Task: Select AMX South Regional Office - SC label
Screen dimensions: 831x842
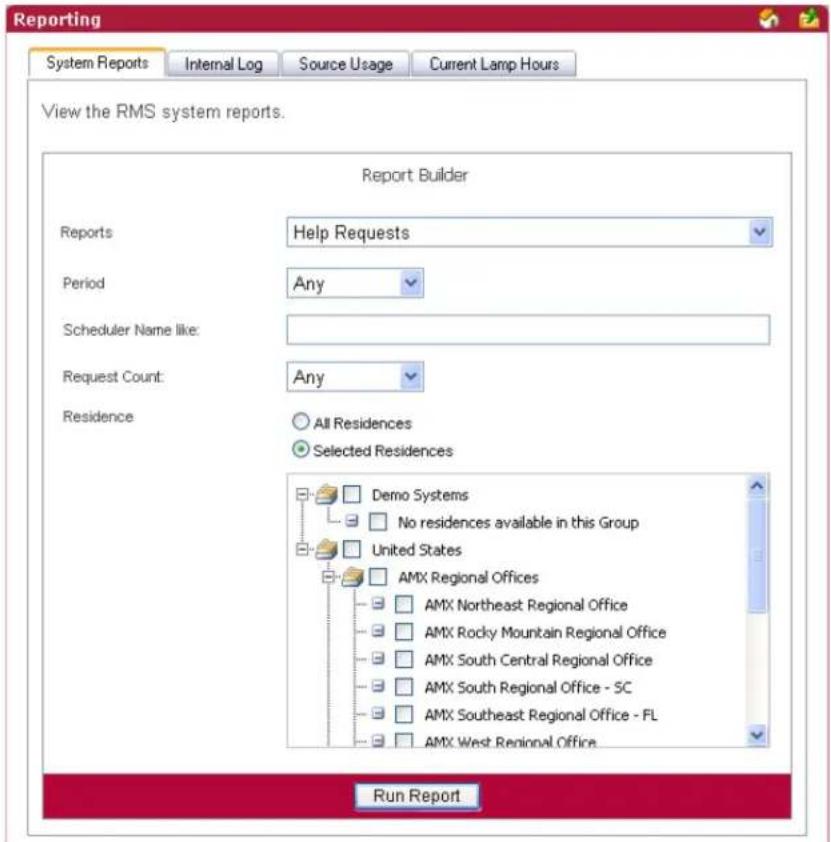Action: click(528, 687)
